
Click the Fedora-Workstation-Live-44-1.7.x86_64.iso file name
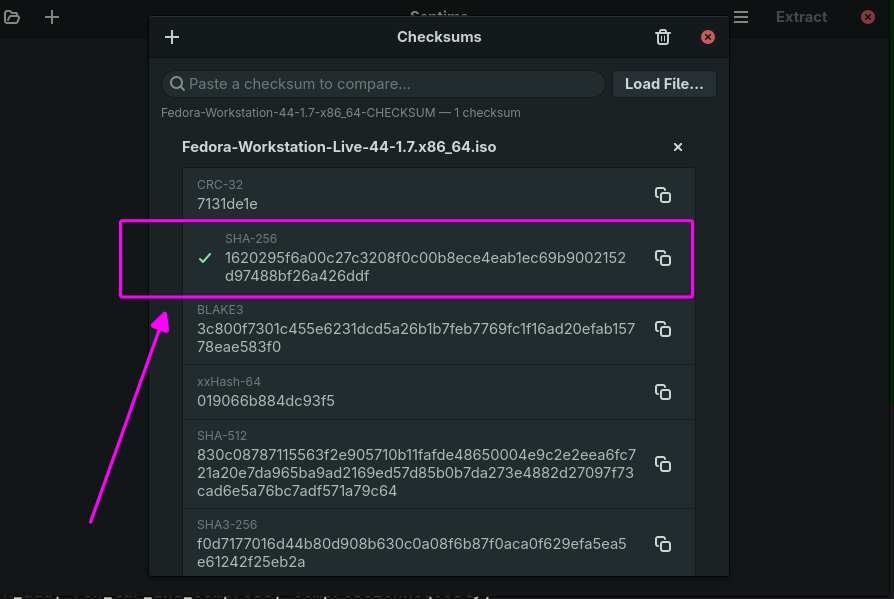[339, 147]
